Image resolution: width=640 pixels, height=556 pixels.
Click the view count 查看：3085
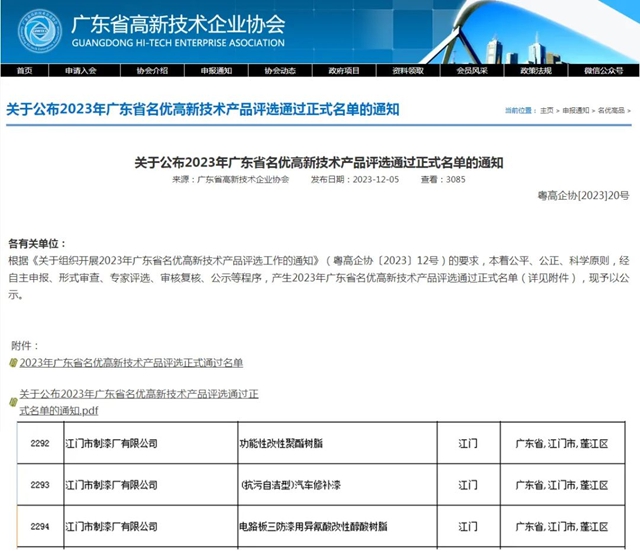[443, 179]
